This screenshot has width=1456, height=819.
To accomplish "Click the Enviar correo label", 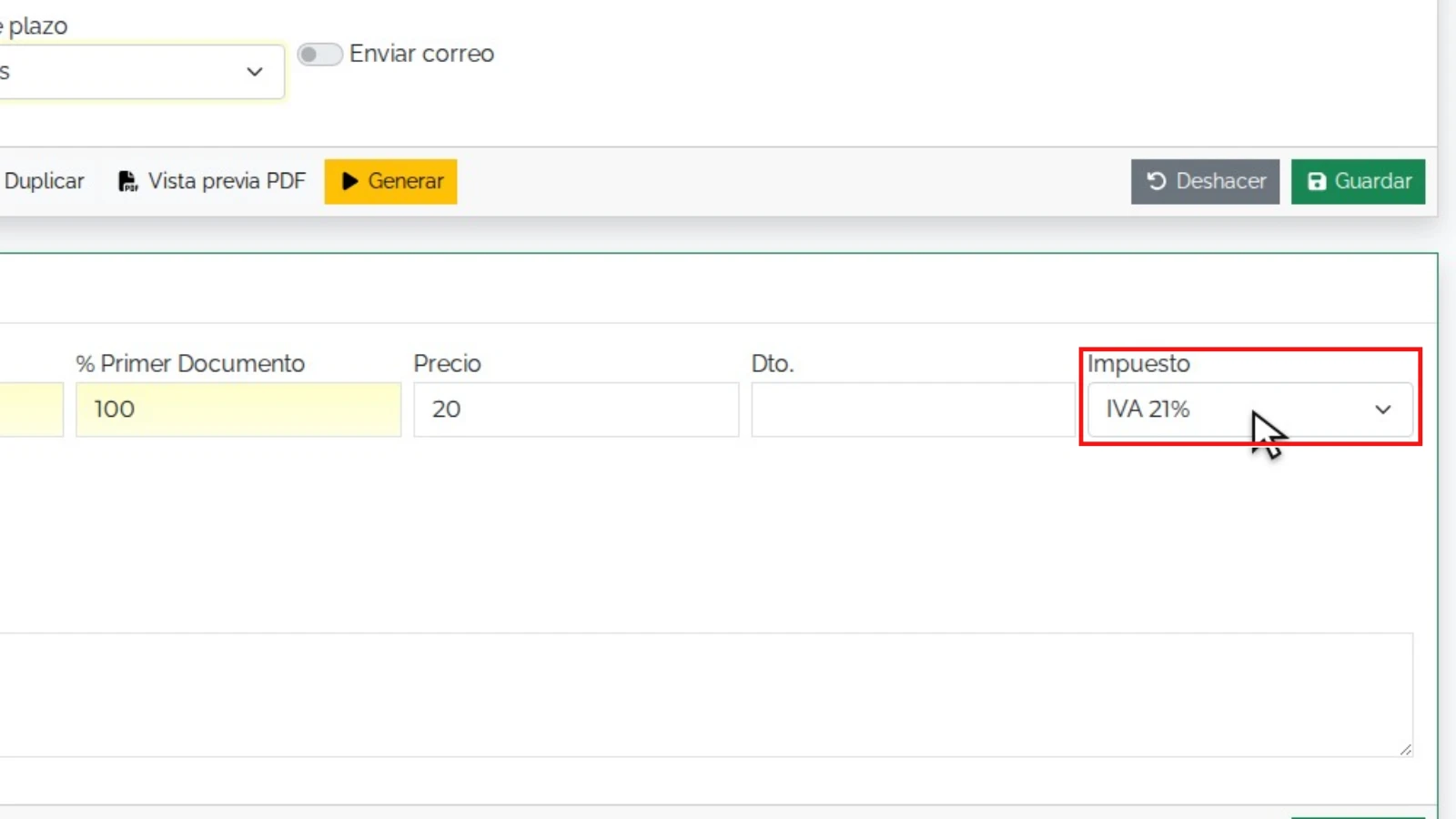I will click(421, 54).
